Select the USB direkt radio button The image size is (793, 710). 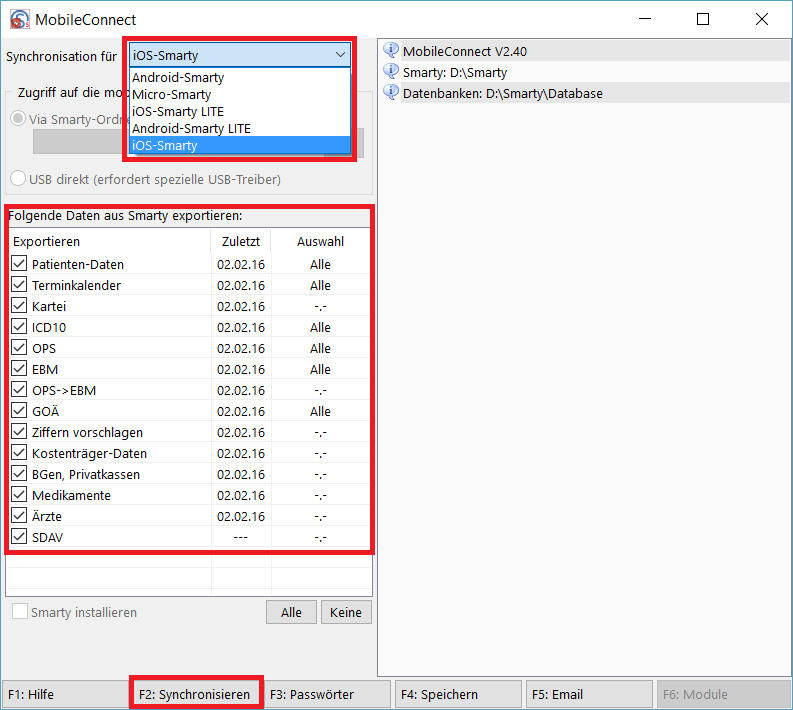tap(18, 179)
